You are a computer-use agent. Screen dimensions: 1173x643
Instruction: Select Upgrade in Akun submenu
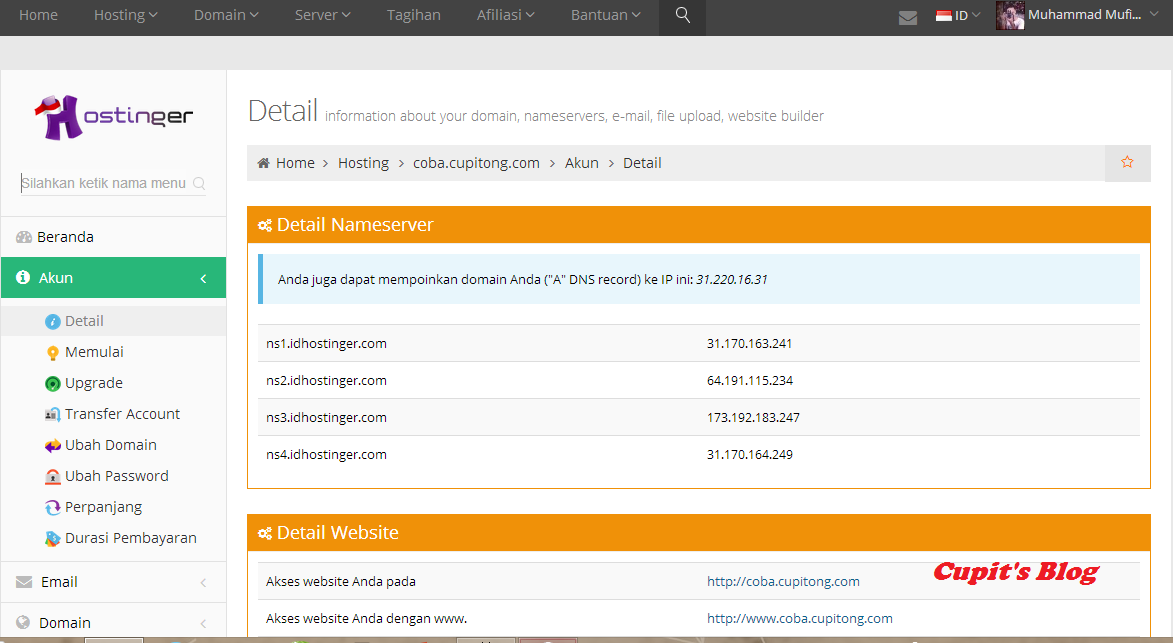click(x=94, y=384)
